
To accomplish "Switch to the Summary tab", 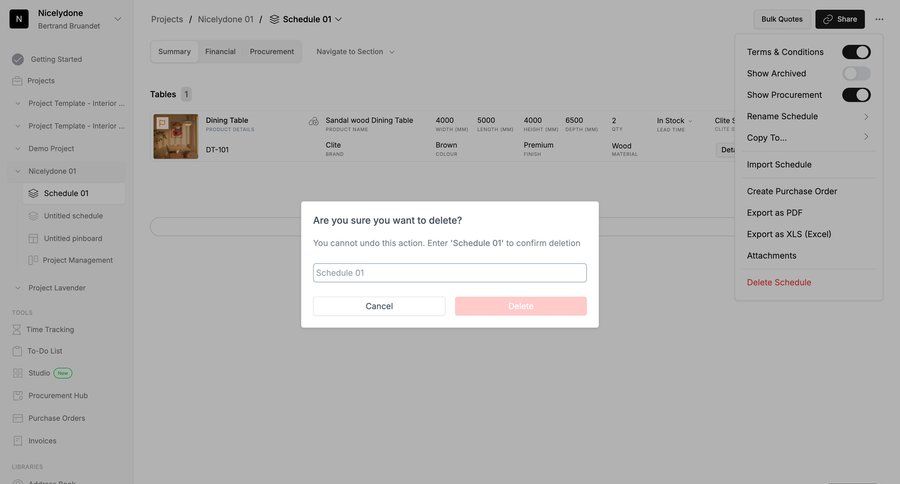I will [x=174, y=52].
